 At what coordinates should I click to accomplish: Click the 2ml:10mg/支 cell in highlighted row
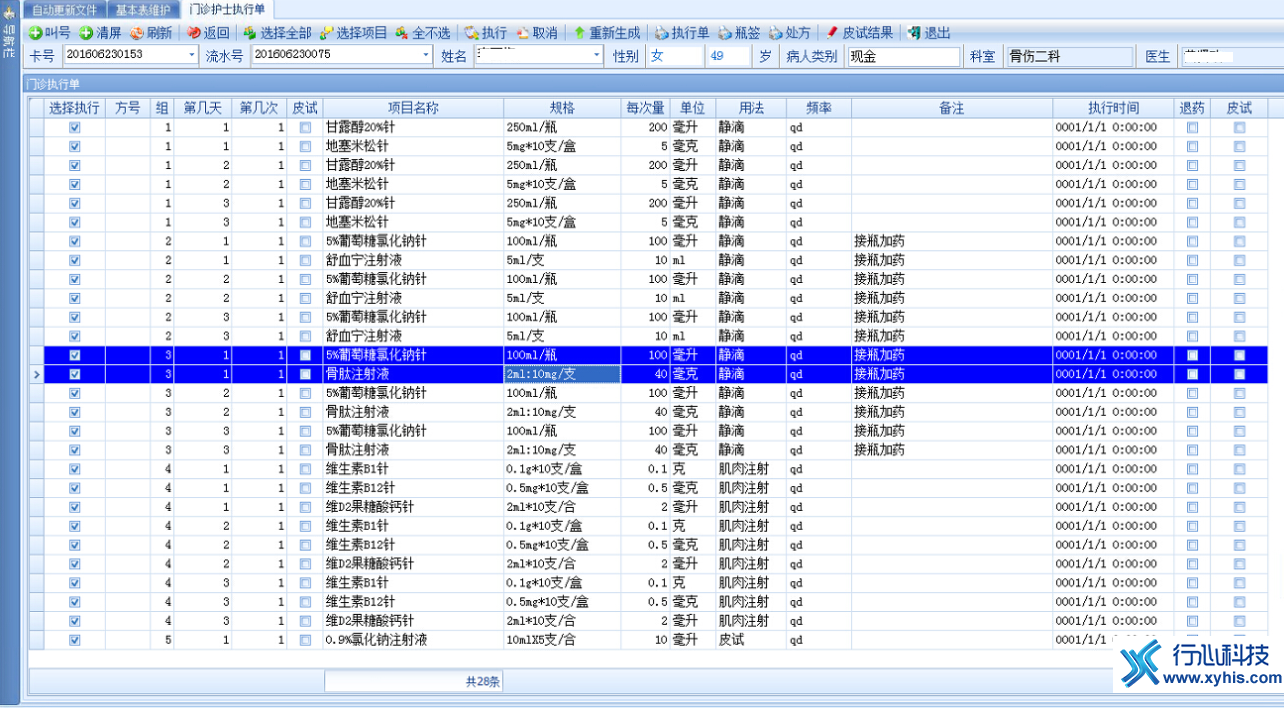coord(562,374)
